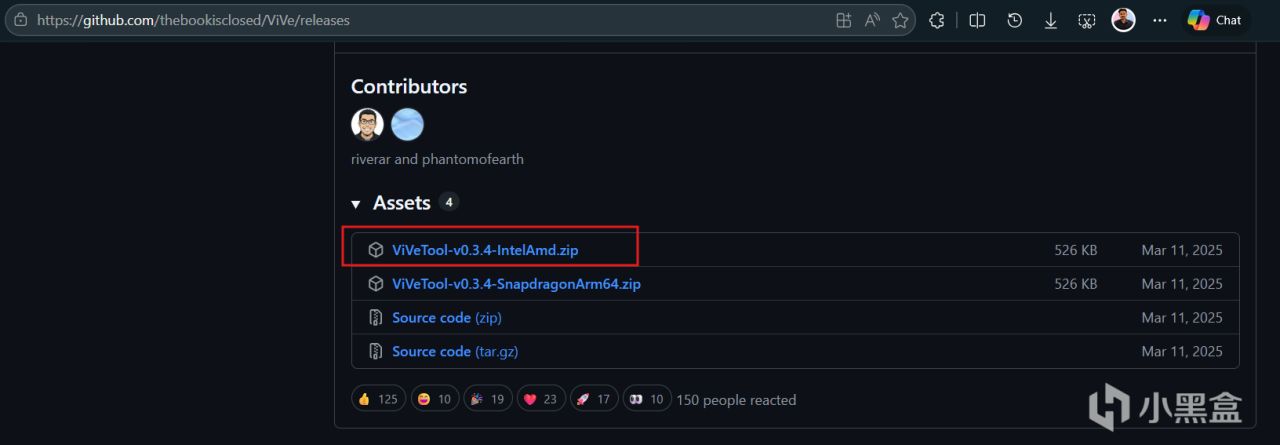Download ViVeTool-v0.3.4-IntelAmd.zip
The height and width of the screenshot is (445, 1280).
[485, 250]
